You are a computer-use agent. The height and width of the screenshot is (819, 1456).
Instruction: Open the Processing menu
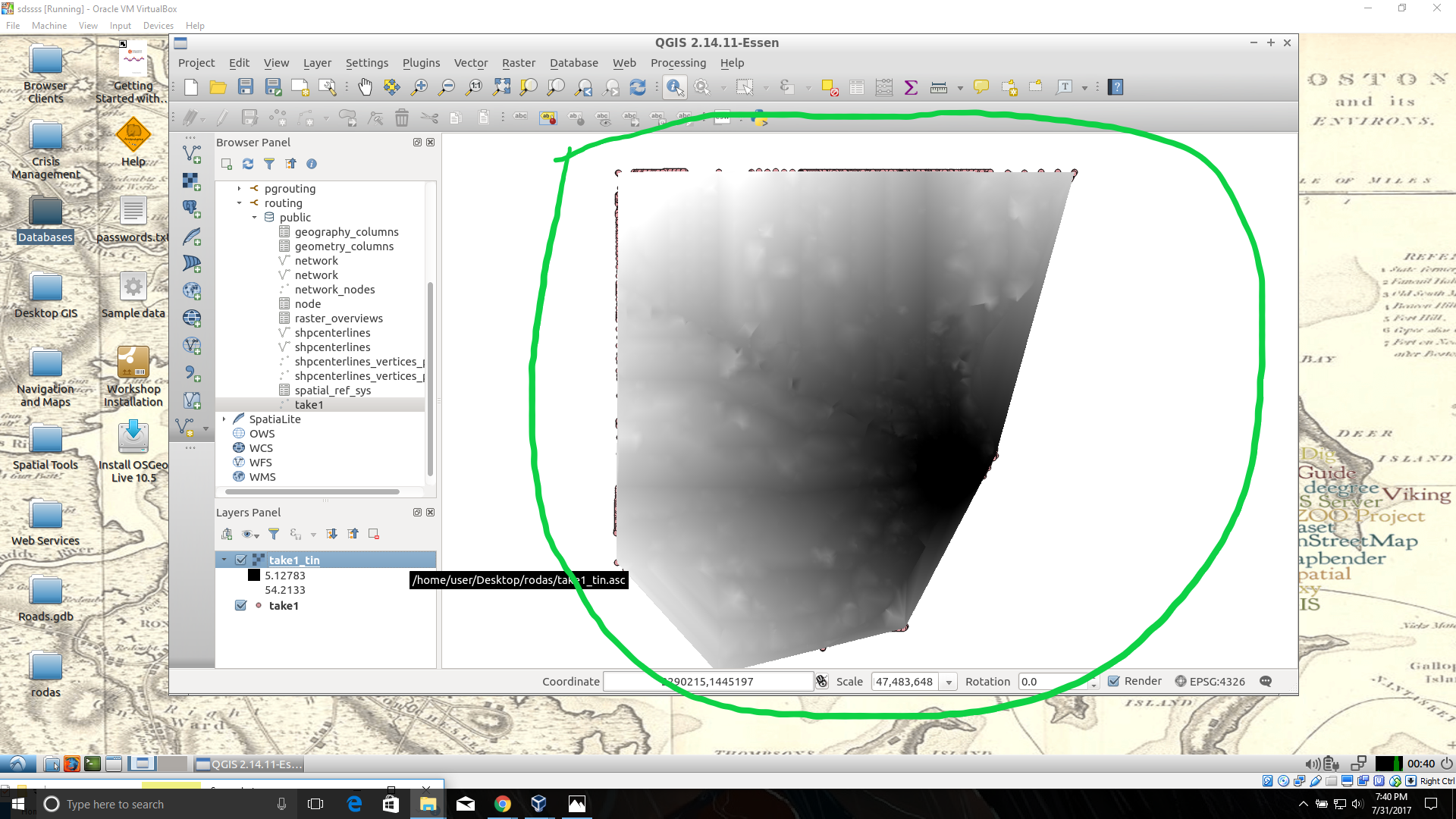[x=678, y=63]
